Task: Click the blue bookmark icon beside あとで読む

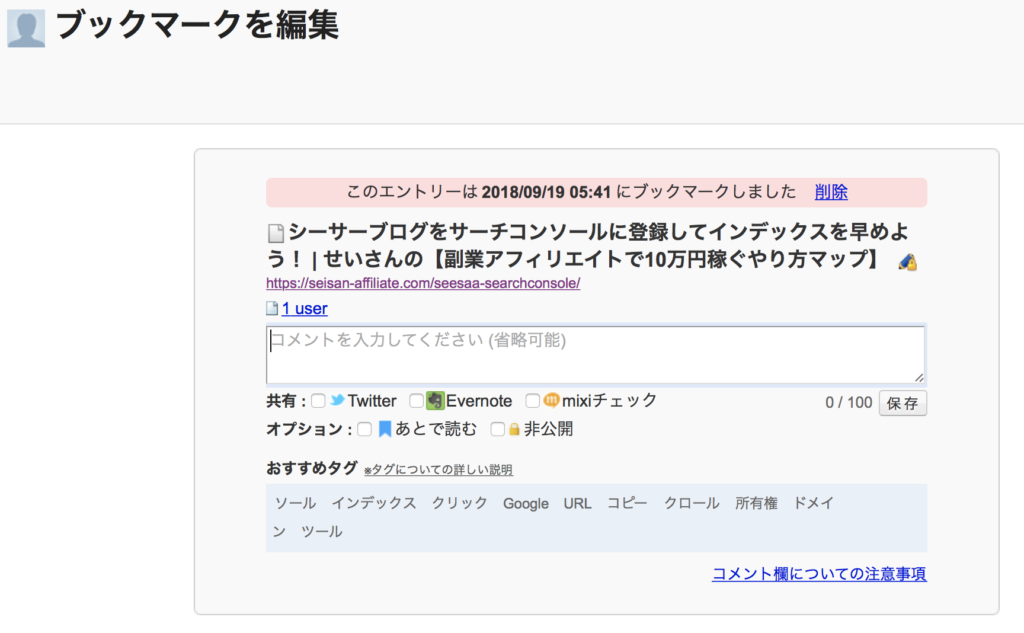Action: 385,428
